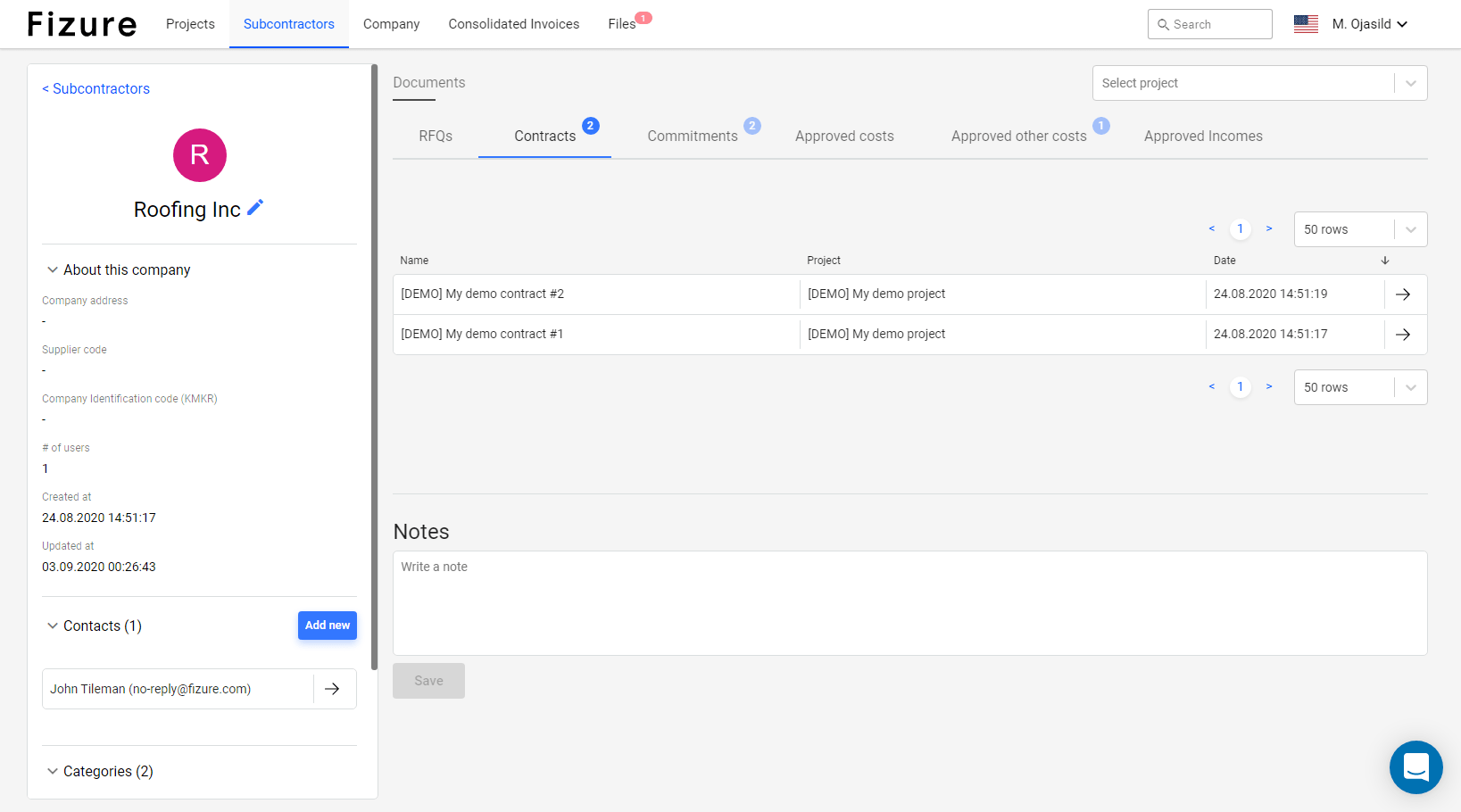Click project cell of contract #2 row
Viewport: 1461px width, 812px height.
click(x=876, y=294)
